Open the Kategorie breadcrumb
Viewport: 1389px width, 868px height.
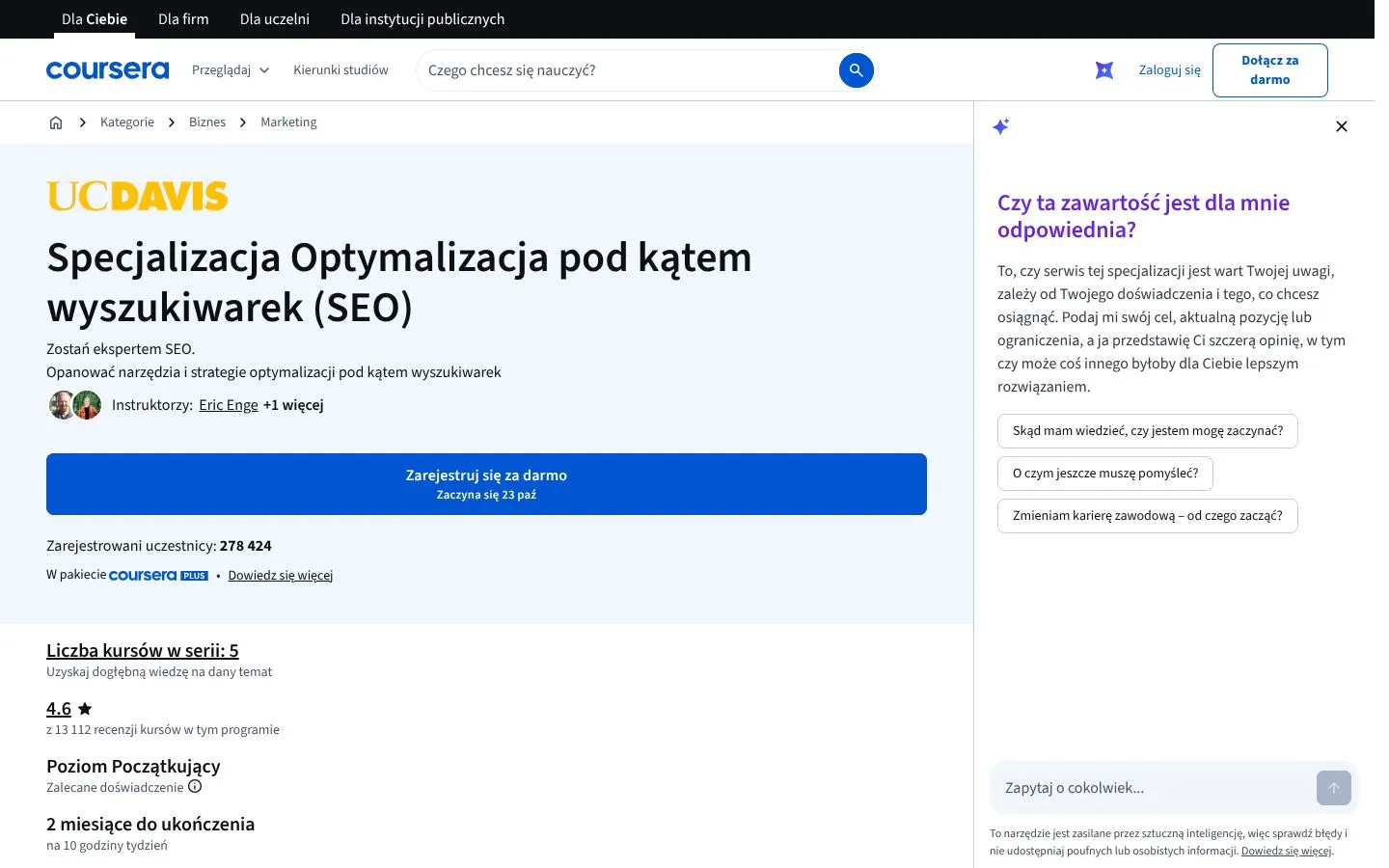tap(127, 122)
